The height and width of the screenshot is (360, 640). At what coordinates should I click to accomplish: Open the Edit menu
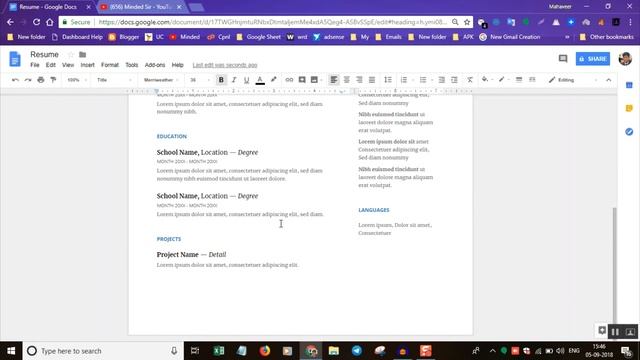point(51,65)
